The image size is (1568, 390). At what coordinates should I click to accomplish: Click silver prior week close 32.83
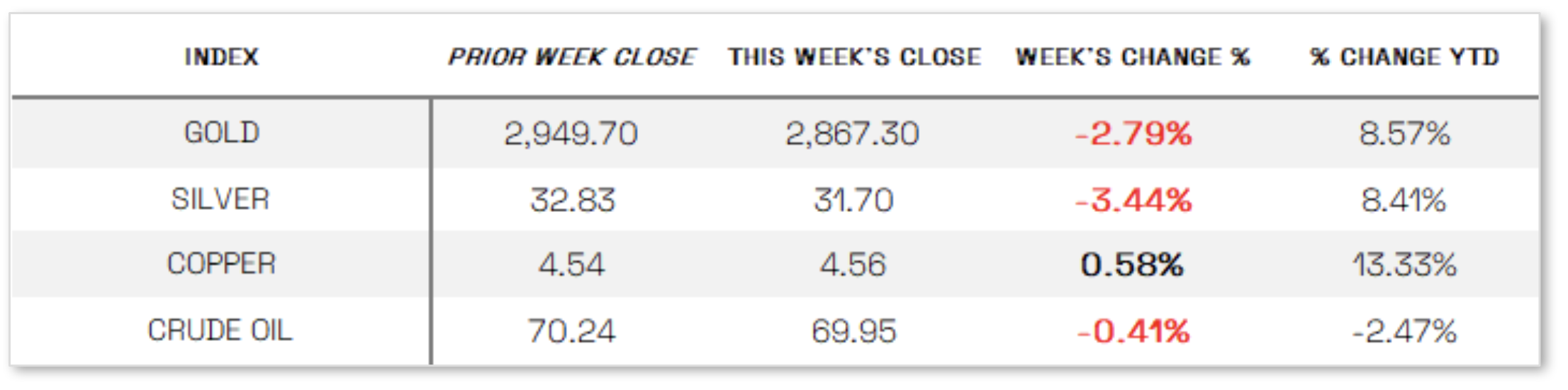tap(573, 200)
